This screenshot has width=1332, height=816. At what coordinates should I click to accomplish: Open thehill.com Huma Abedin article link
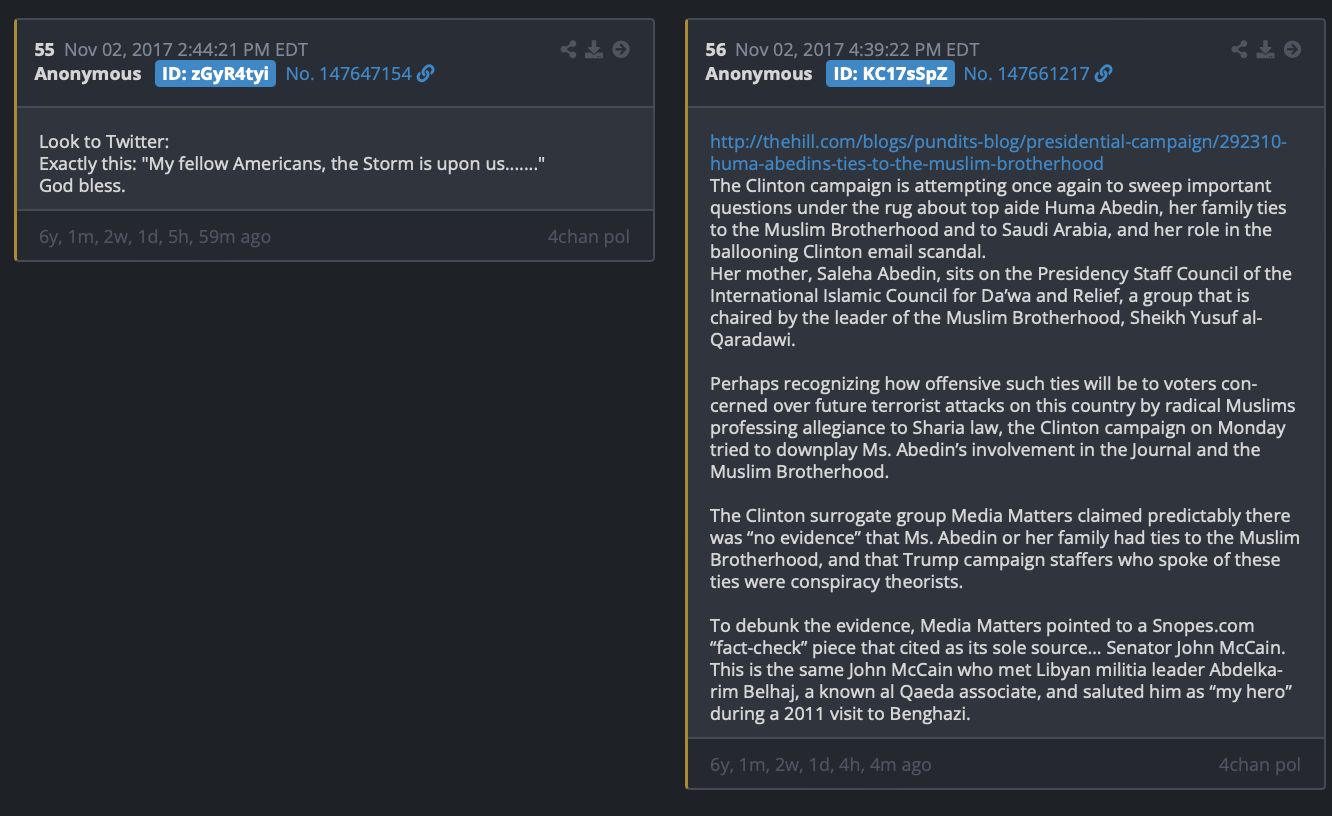click(x=998, y=152)
